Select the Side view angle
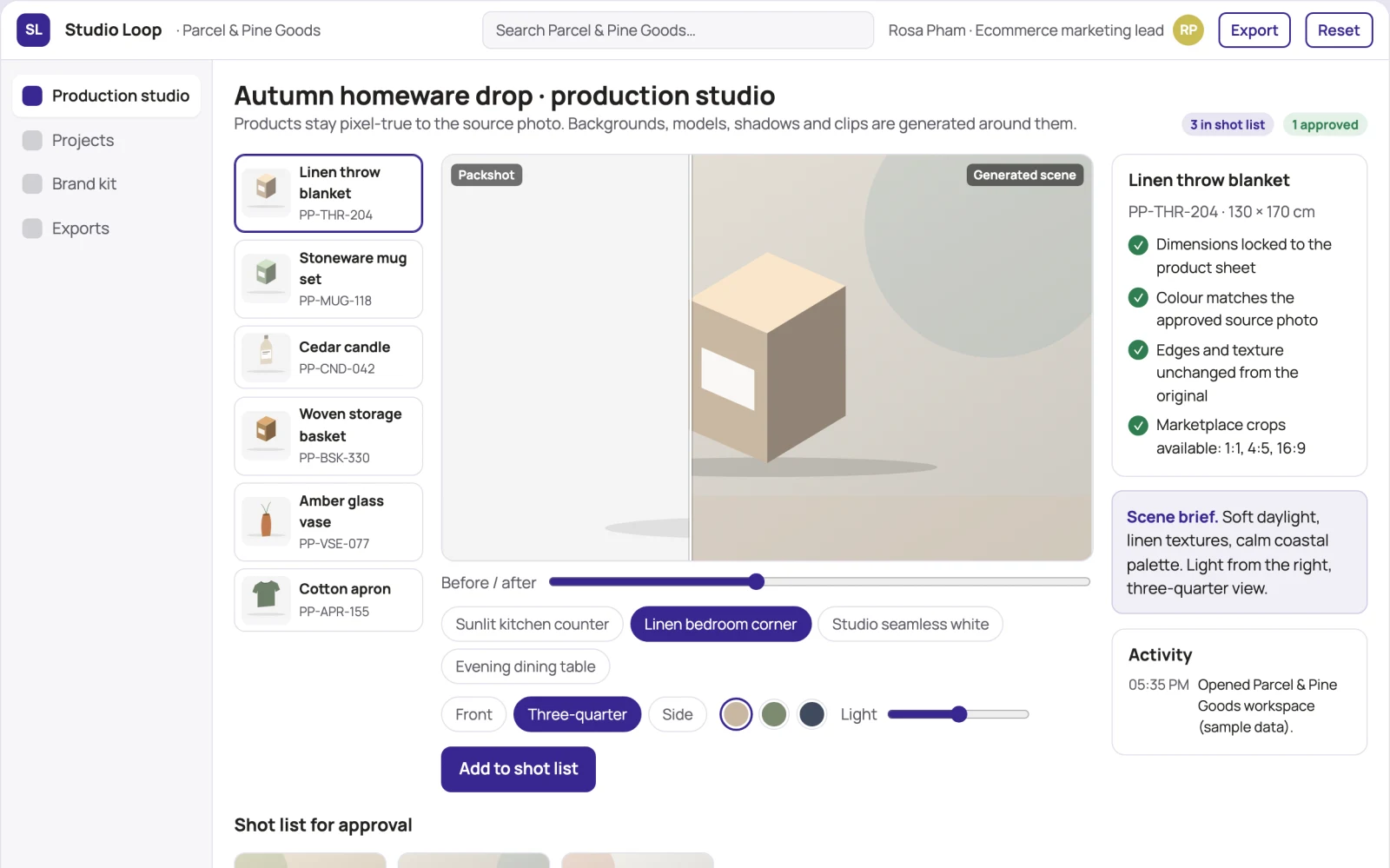The width and height of the screenshot is (1390, 868). coord(678,714)
